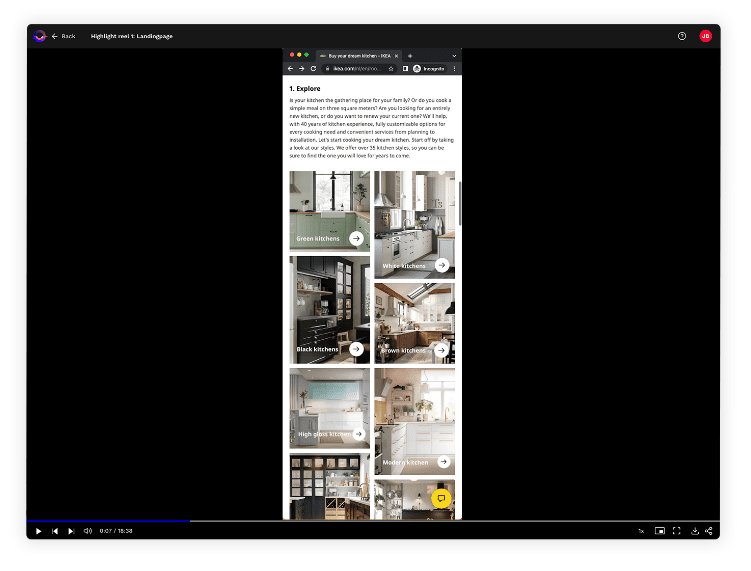The width and height of the screenshot is (751, 571).
Task: Bookmark page with the star icon
Action: [x=391, y=69]
